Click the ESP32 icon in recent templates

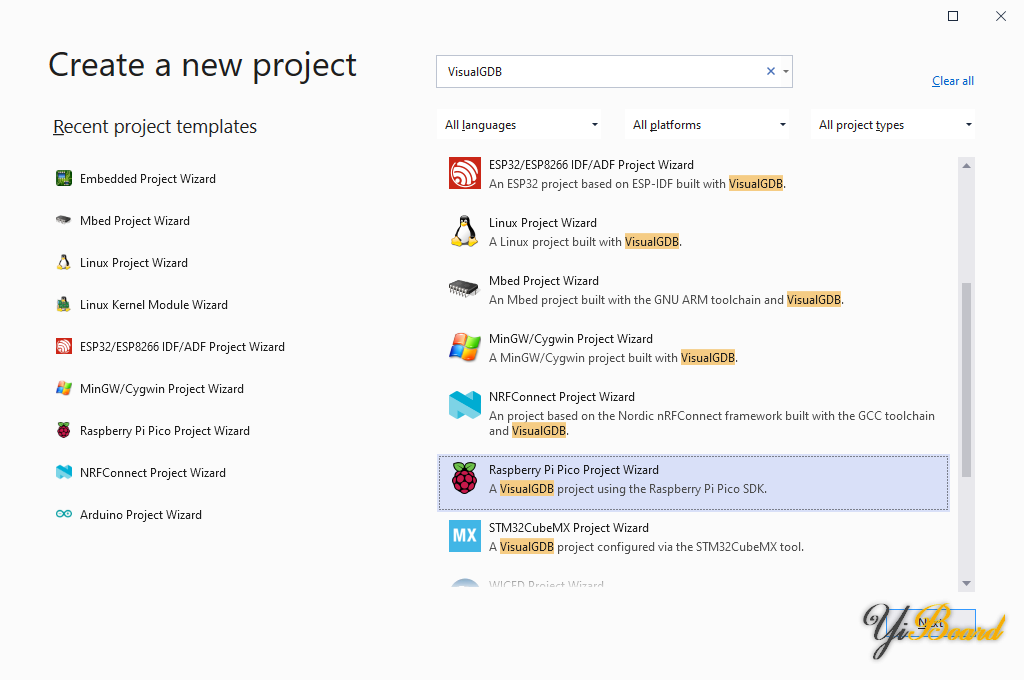click(63, 346)
